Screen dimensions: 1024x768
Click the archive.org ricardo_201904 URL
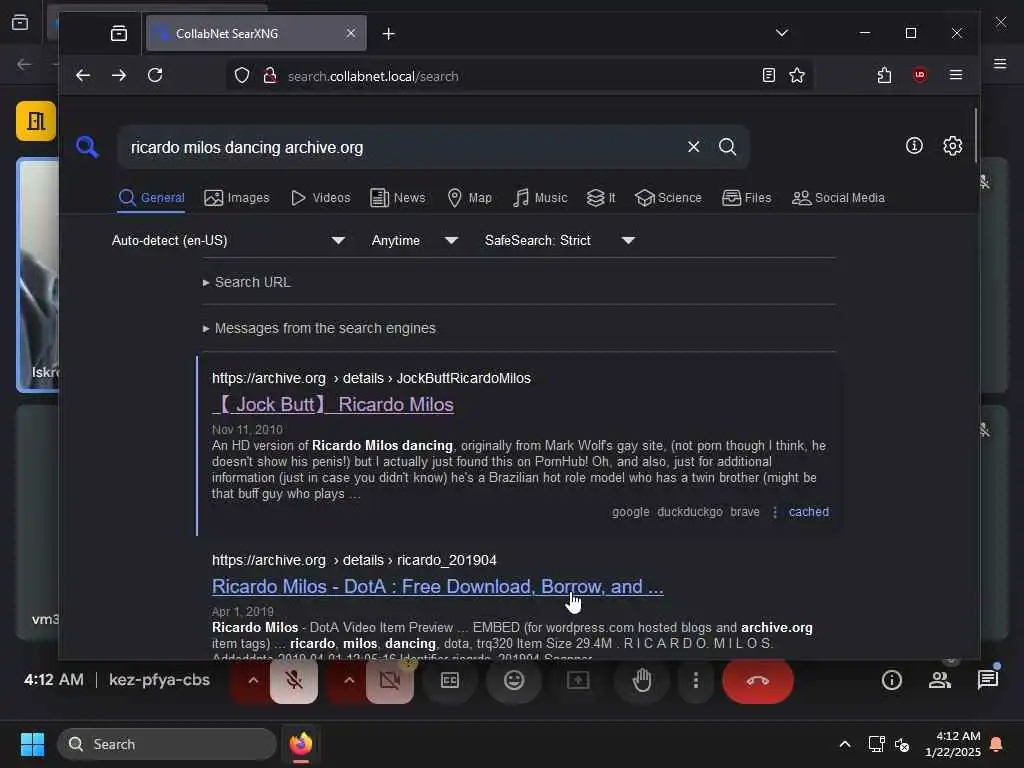[x=354, y=560]
